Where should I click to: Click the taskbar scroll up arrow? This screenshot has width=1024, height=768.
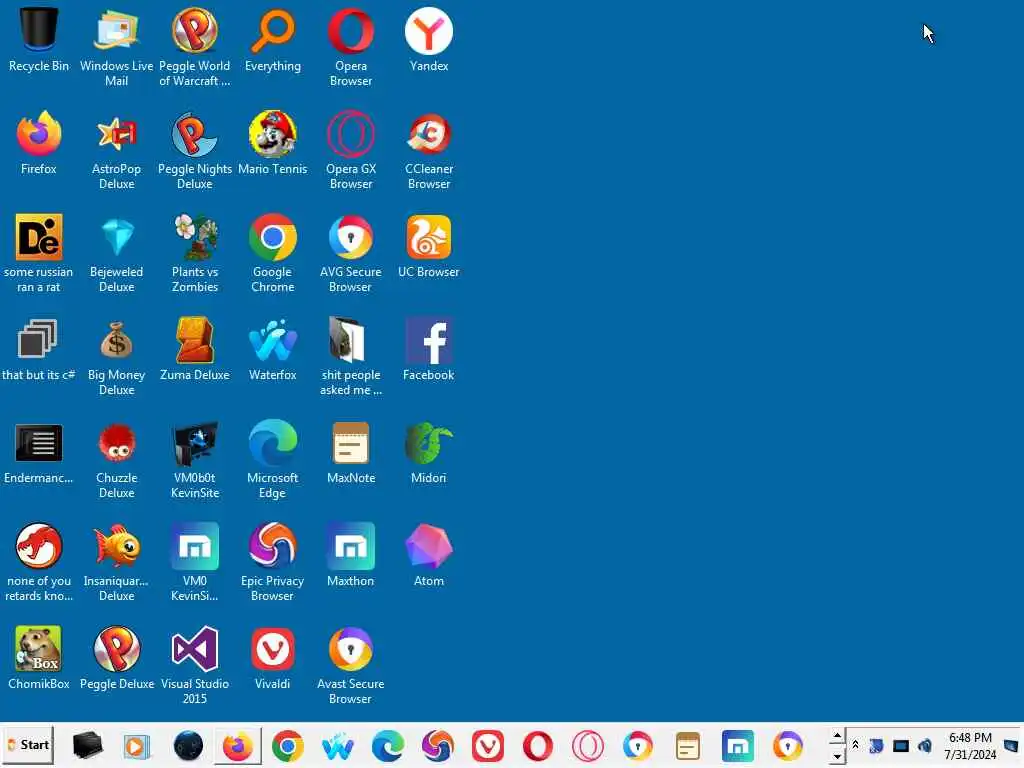pos(837,735)
